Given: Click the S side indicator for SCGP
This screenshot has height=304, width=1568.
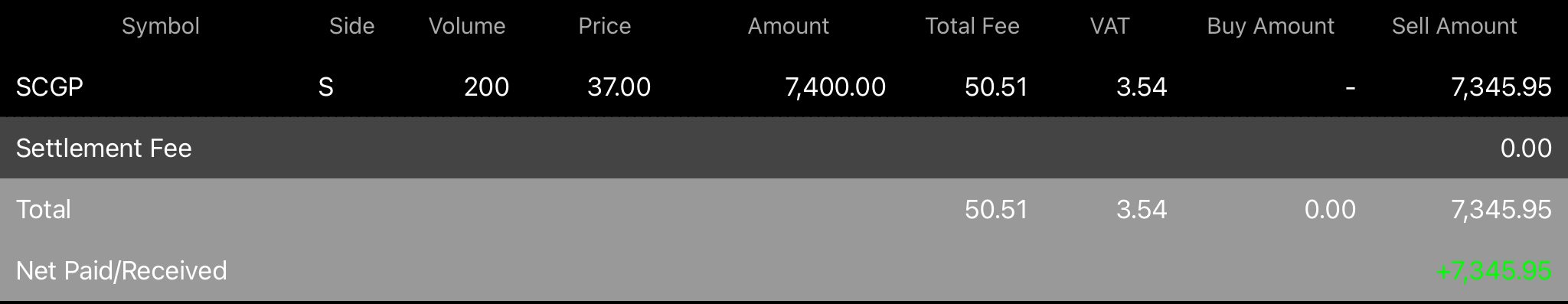Looking at the screenshot, I should point(325,87).
